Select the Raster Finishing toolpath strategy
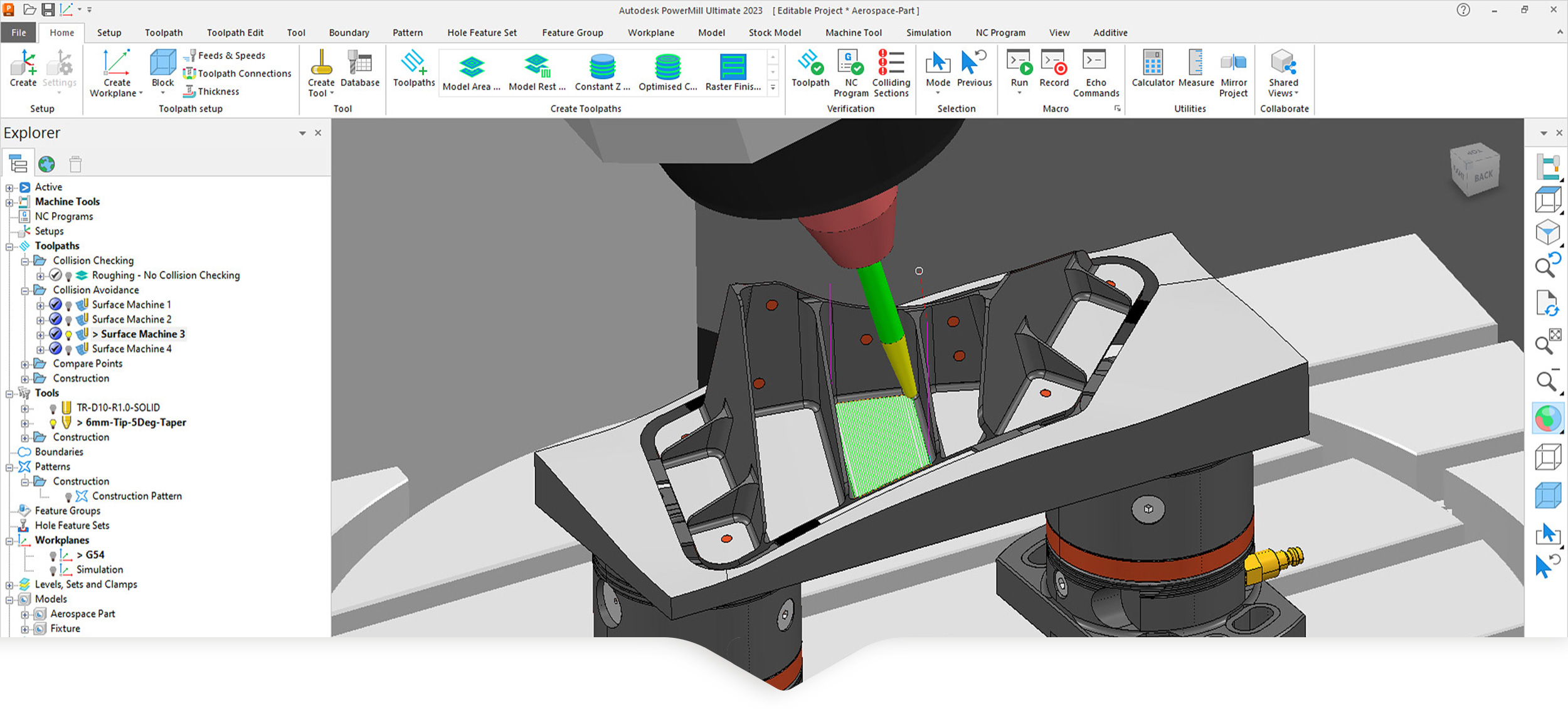The width and height of the screenshot is (1568, 720). tap(733, 73)
